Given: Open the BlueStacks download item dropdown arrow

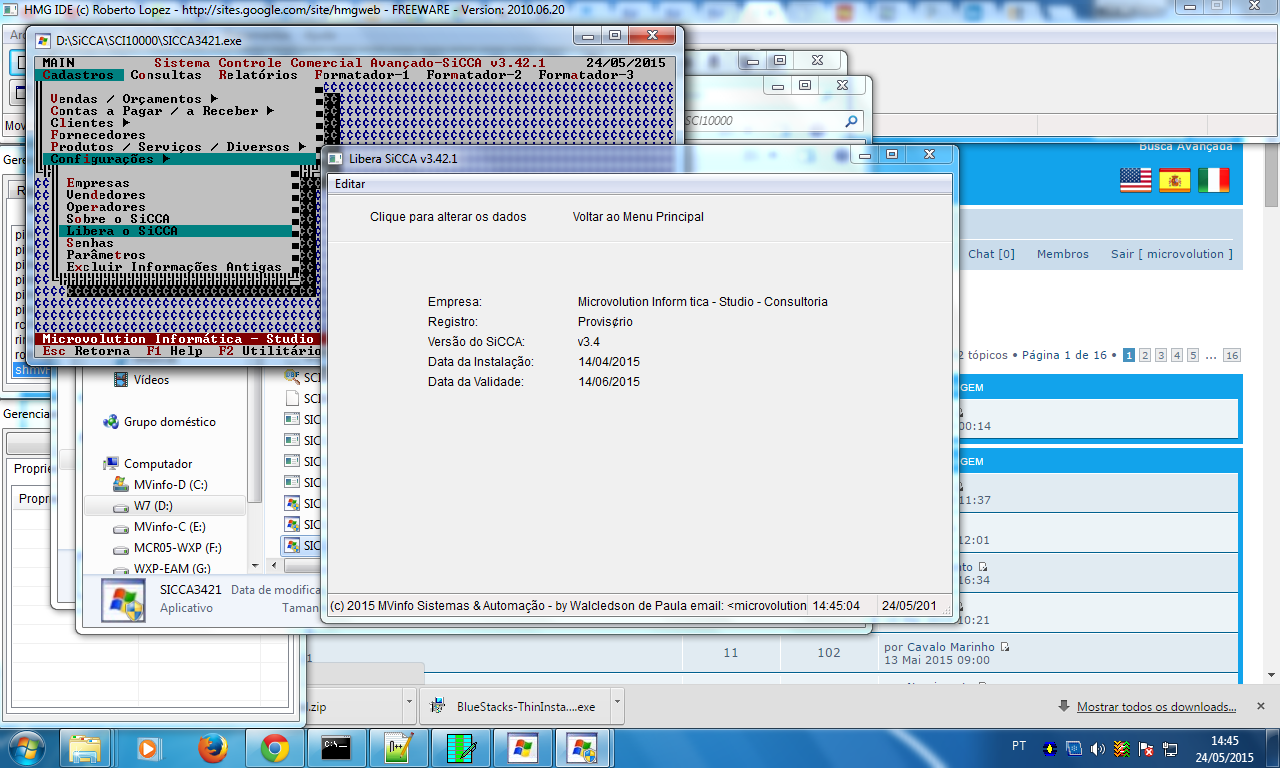Looking at the screenshot, I should (x=616, y=705).
